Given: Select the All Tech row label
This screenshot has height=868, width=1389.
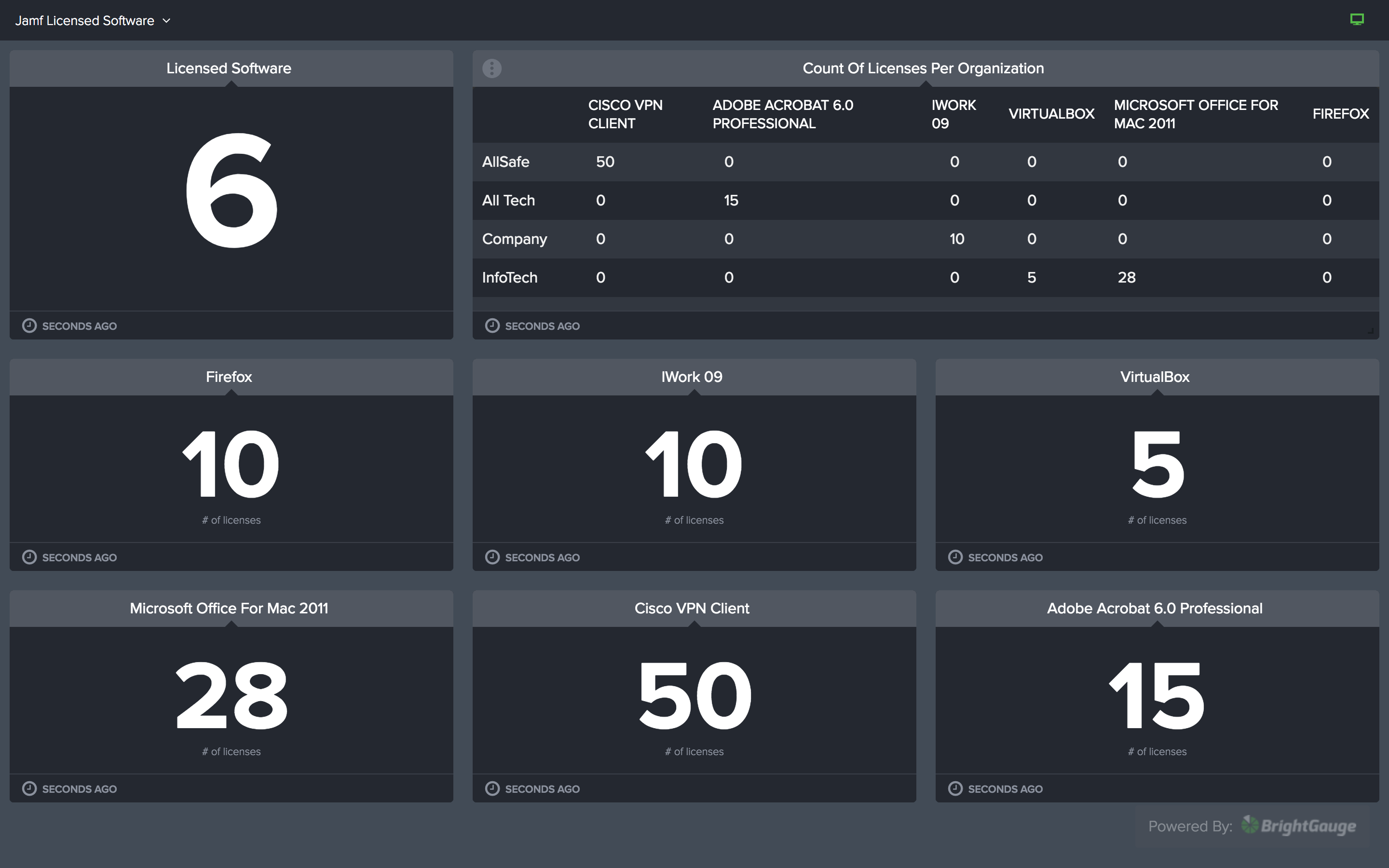Looking at the screenshot, I should coord(508,200).
